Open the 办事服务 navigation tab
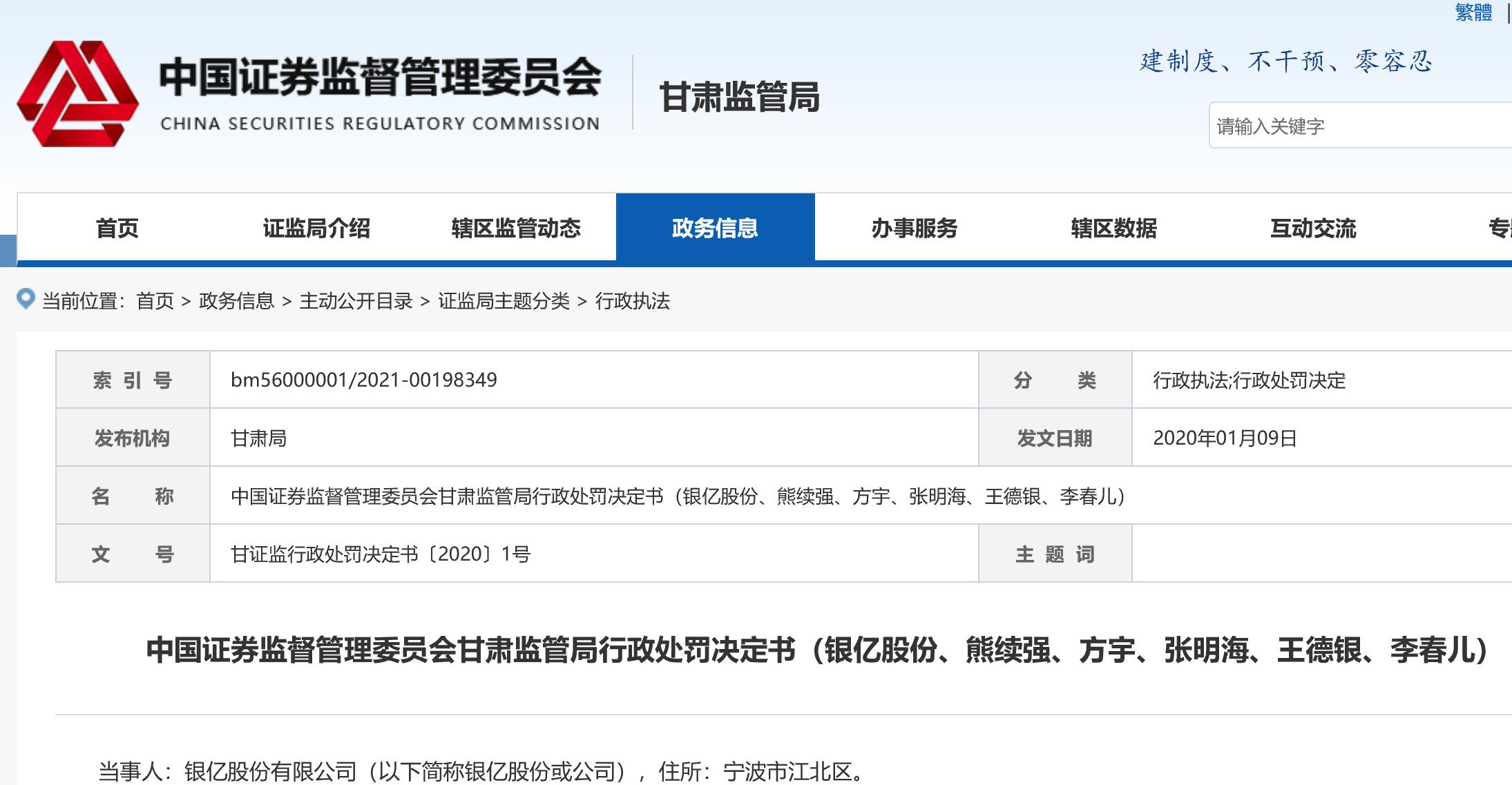The image size is (1512, 785). click(x=914, y=229)
